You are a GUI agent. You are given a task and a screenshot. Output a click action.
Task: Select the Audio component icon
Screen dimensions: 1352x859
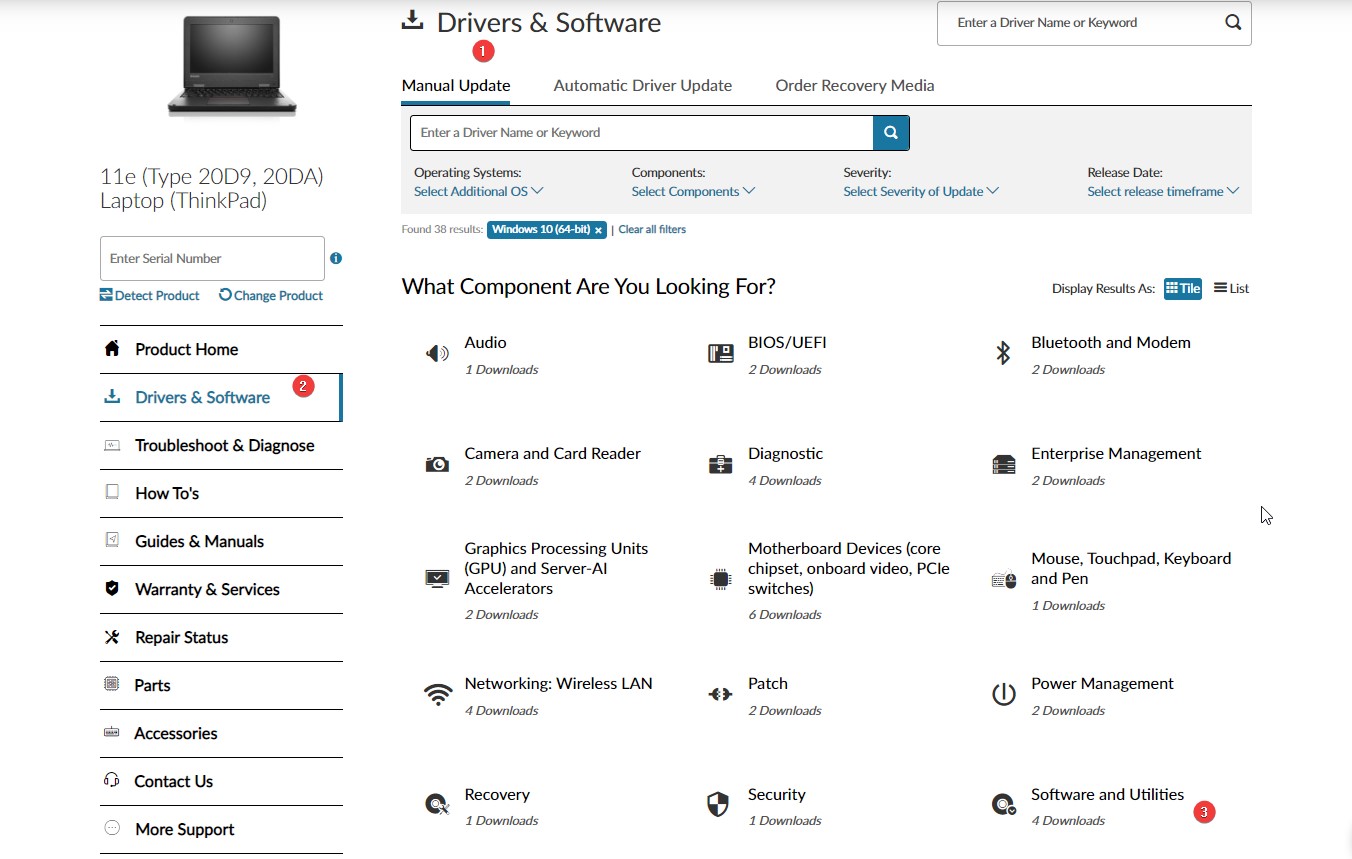coord(437,353)
